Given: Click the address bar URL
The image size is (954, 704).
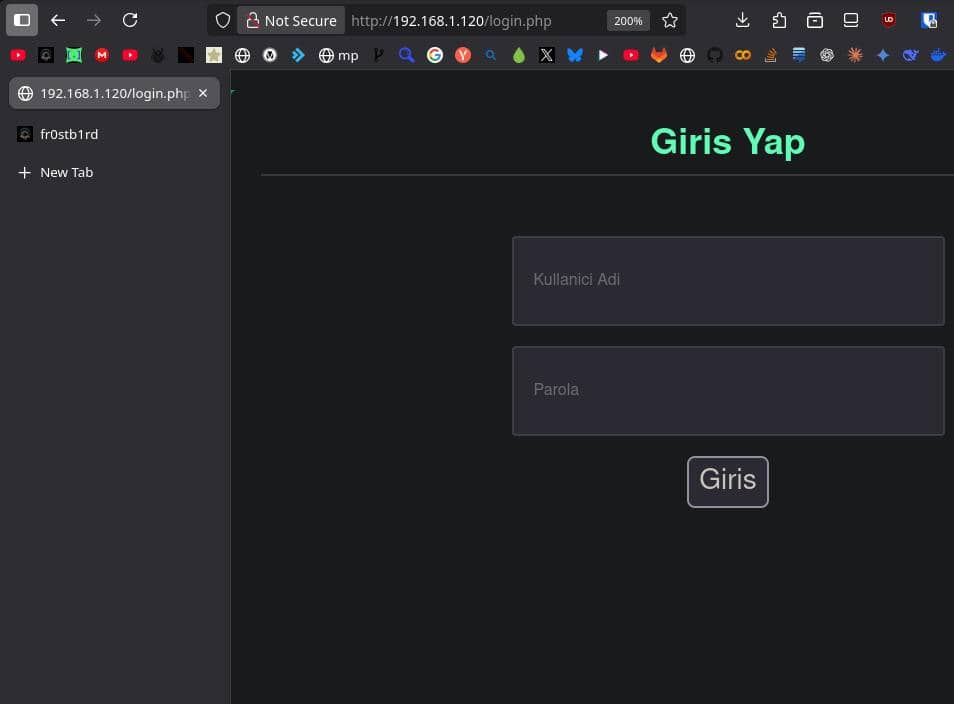Looking at the screenshot, I should 470,20.
